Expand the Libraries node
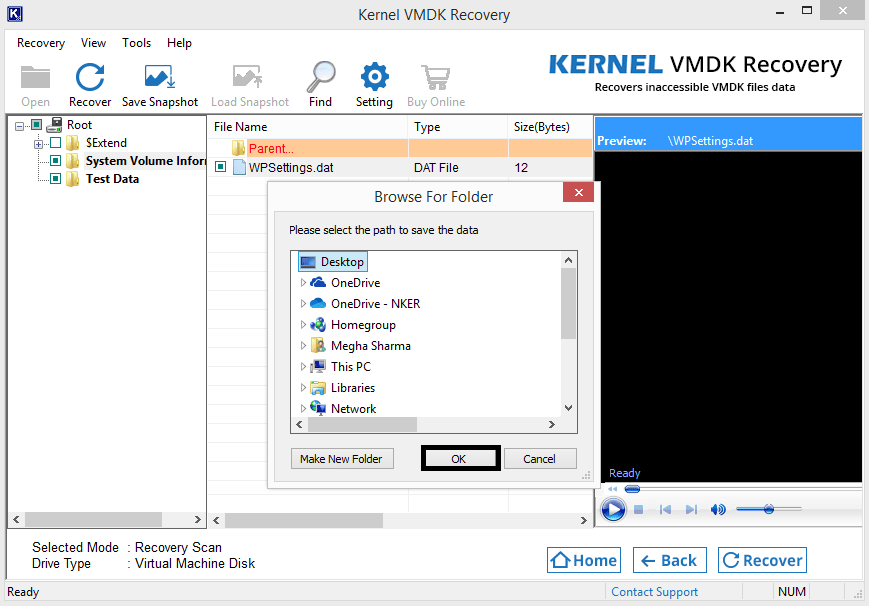The image size is (869, 606). pyautogui.click(x=303, y=388)
